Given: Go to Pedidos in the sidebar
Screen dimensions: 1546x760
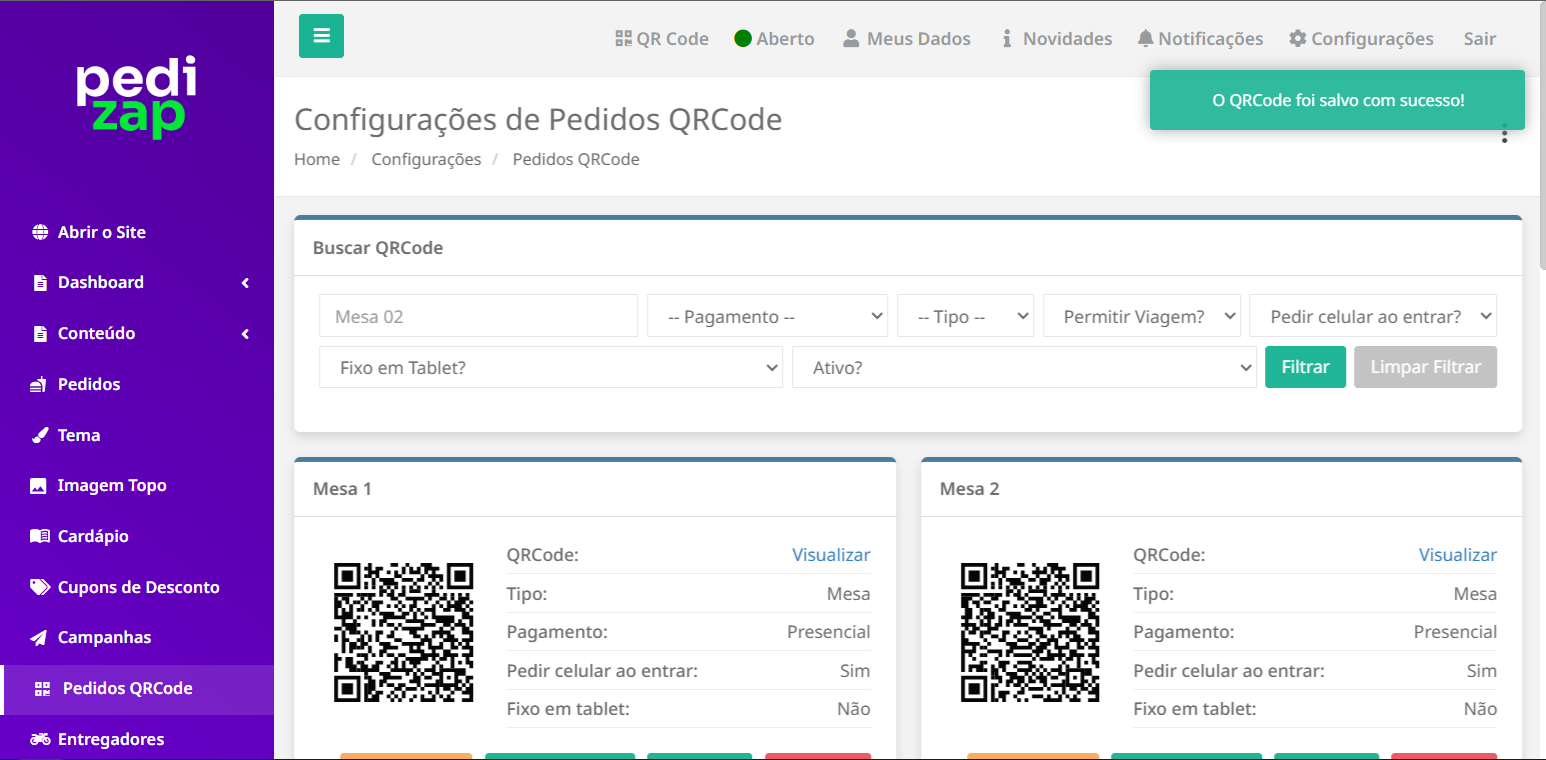Looking at the screenshot, I should tap(89, 384).
